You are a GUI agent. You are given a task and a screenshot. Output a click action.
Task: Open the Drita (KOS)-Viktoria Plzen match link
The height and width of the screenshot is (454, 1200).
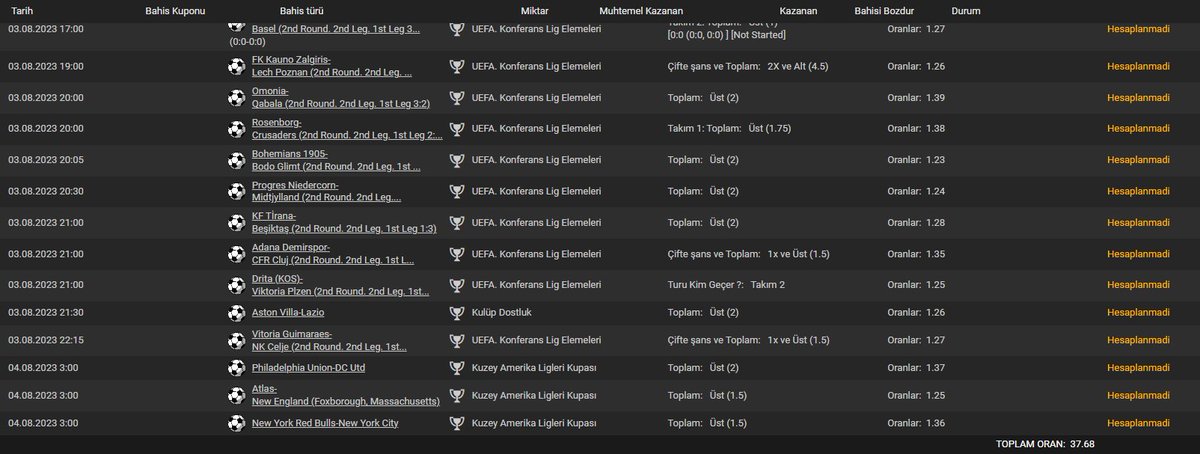(340, 284)
